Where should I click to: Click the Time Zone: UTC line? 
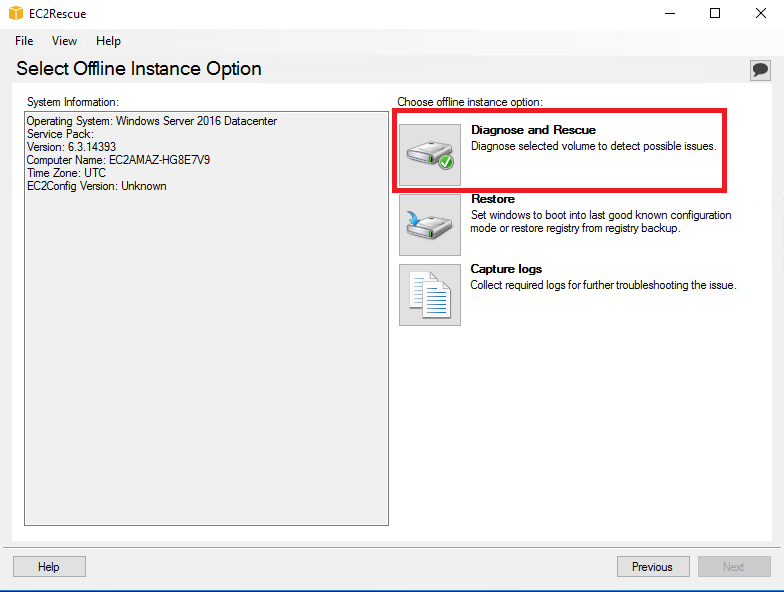pyautogui.click(x=66, y=173)
